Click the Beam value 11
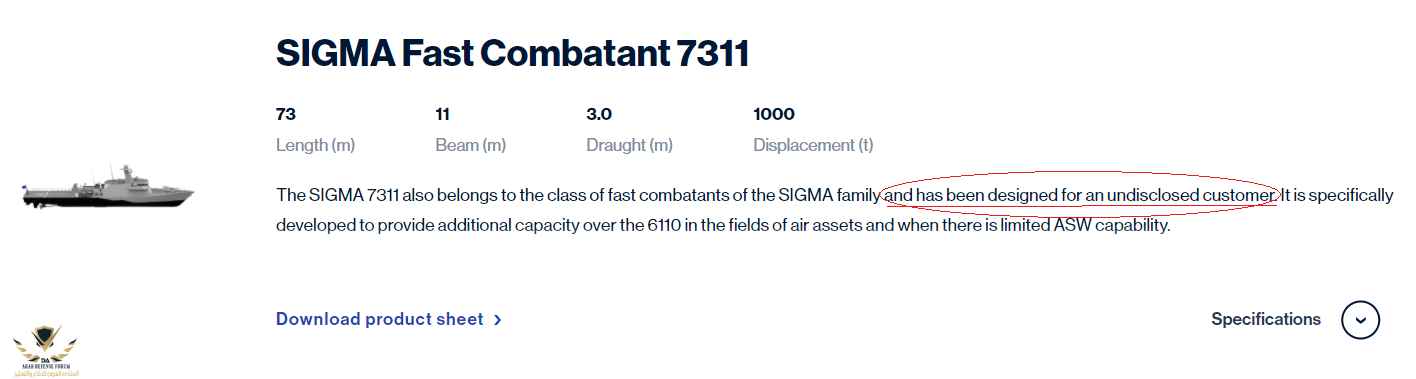 [442, 114]
